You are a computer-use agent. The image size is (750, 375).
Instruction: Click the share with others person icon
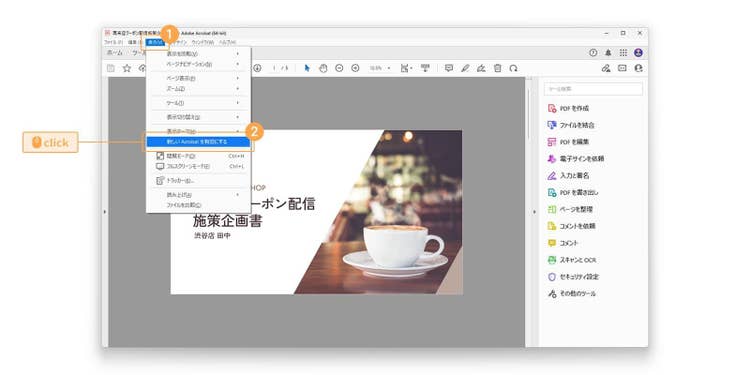pyautogui.click(x=638, y=68)
